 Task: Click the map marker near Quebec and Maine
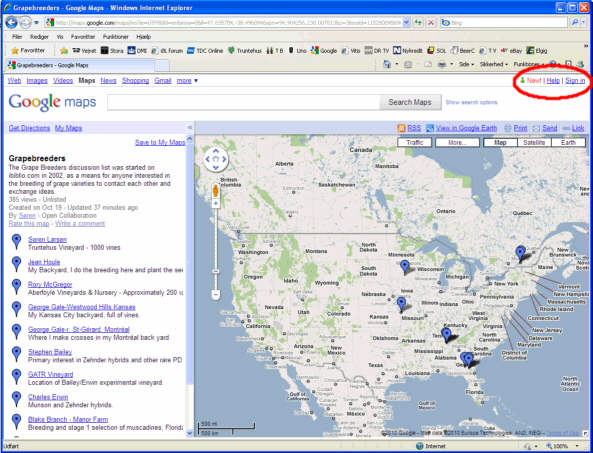[x=521, y=253]
